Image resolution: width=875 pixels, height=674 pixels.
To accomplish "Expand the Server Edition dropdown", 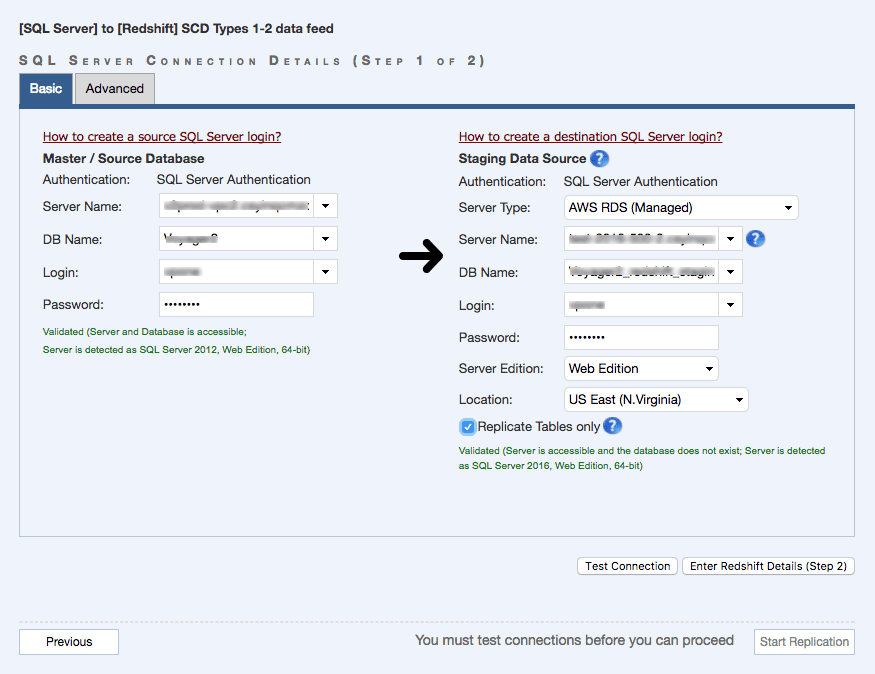I will [641, 368].
